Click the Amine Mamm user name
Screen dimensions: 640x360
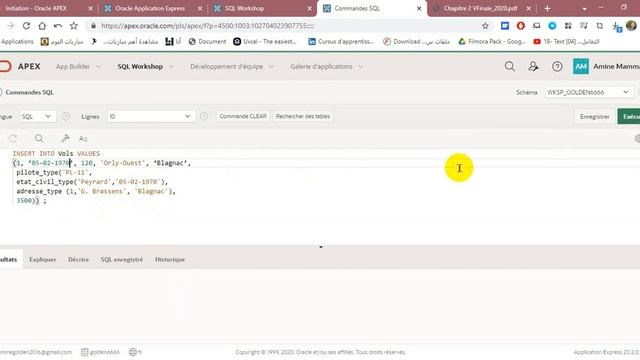pyautogui.click(x=616, y=67)
